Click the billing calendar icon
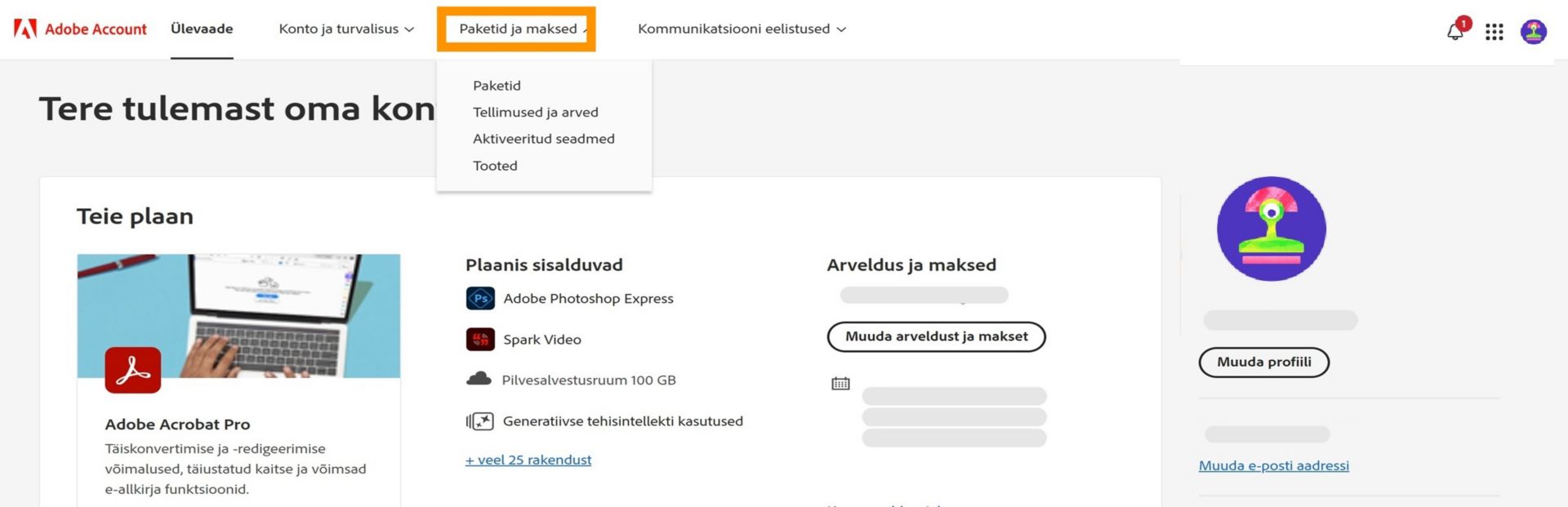This screenshot has width=1568, height=507. (x=840, y=383)
